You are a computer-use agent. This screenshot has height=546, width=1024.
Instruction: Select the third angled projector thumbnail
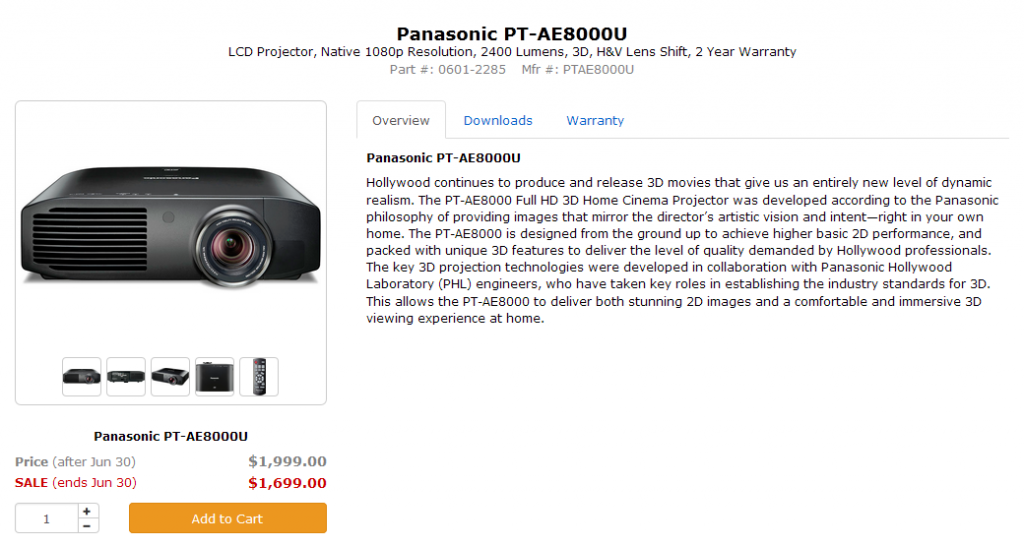point(170,377)
